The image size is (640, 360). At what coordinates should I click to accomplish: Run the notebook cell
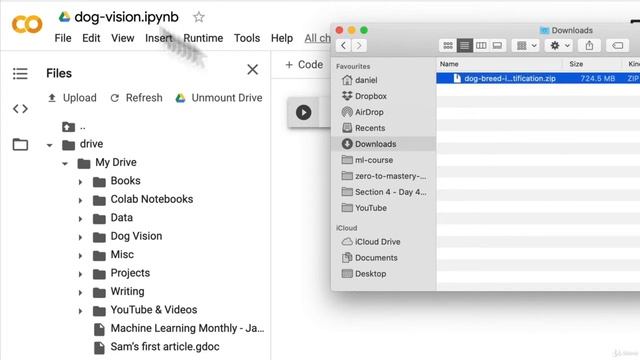coord(304,112)
